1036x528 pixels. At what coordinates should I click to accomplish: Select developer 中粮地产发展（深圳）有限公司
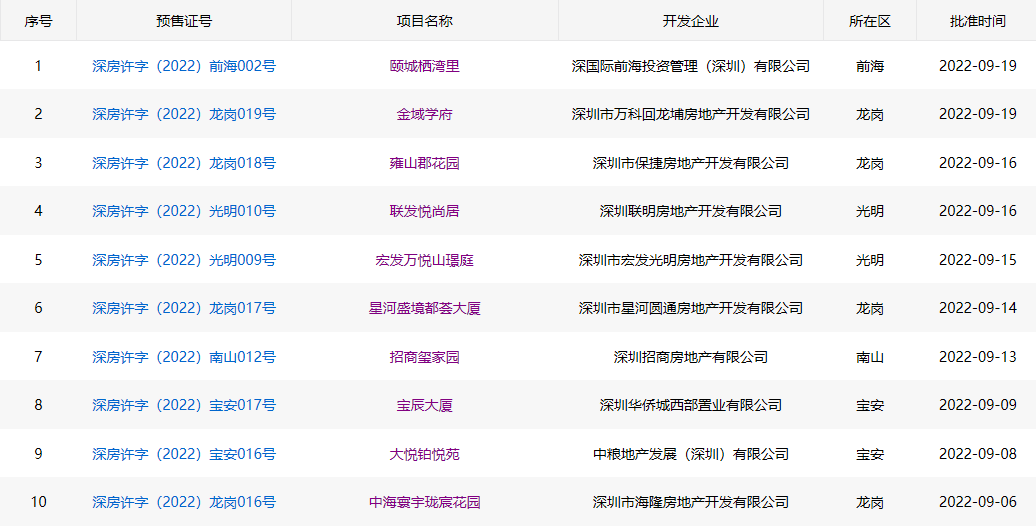(x=690, y=455)
